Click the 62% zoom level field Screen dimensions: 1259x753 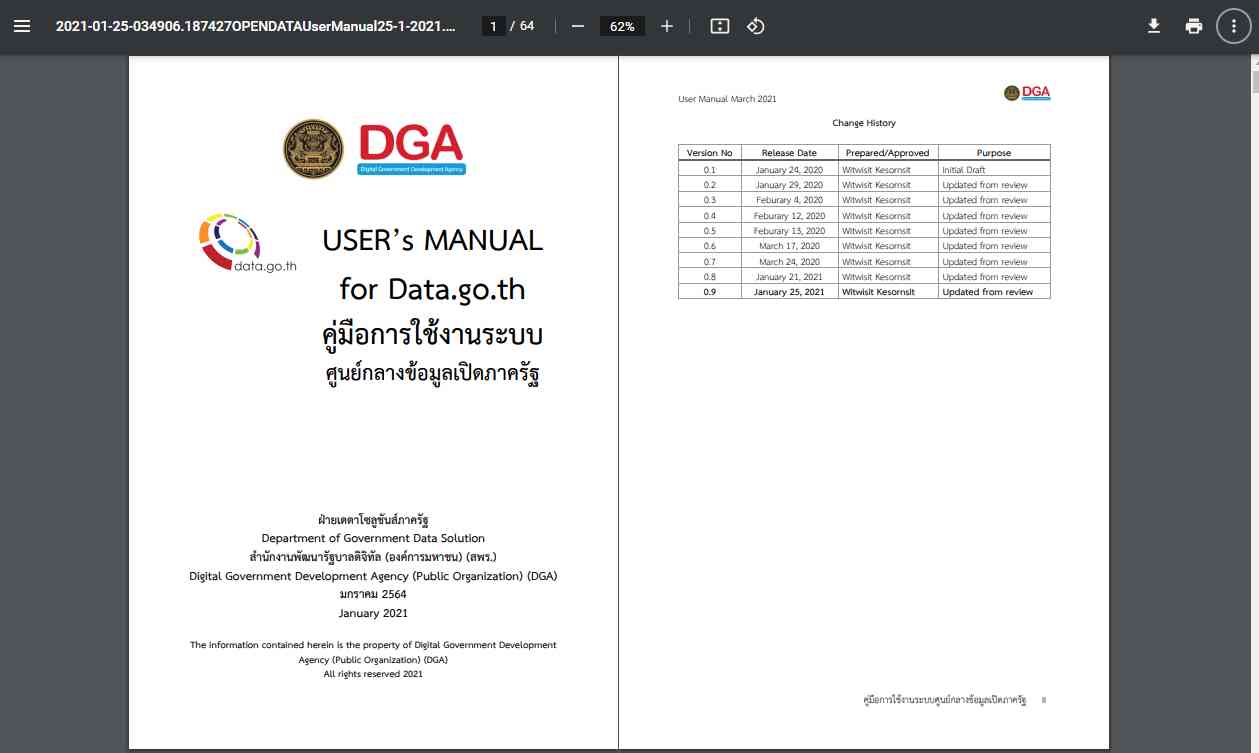[x=622, y=27]
